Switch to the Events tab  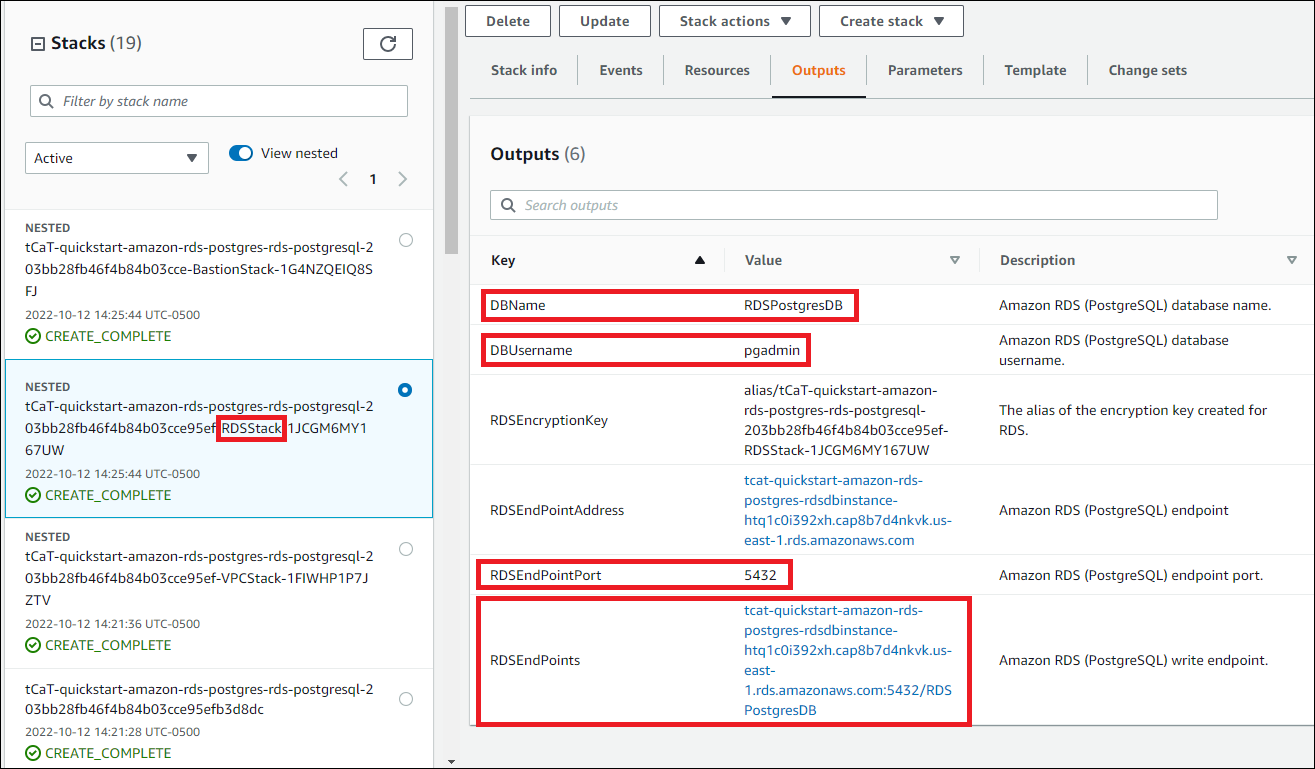621,70
